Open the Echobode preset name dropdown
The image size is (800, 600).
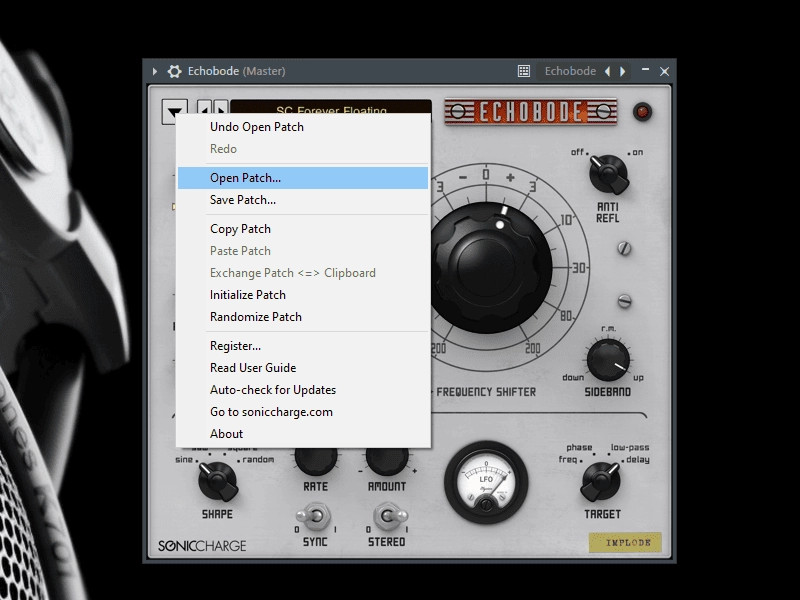[570, 71]
